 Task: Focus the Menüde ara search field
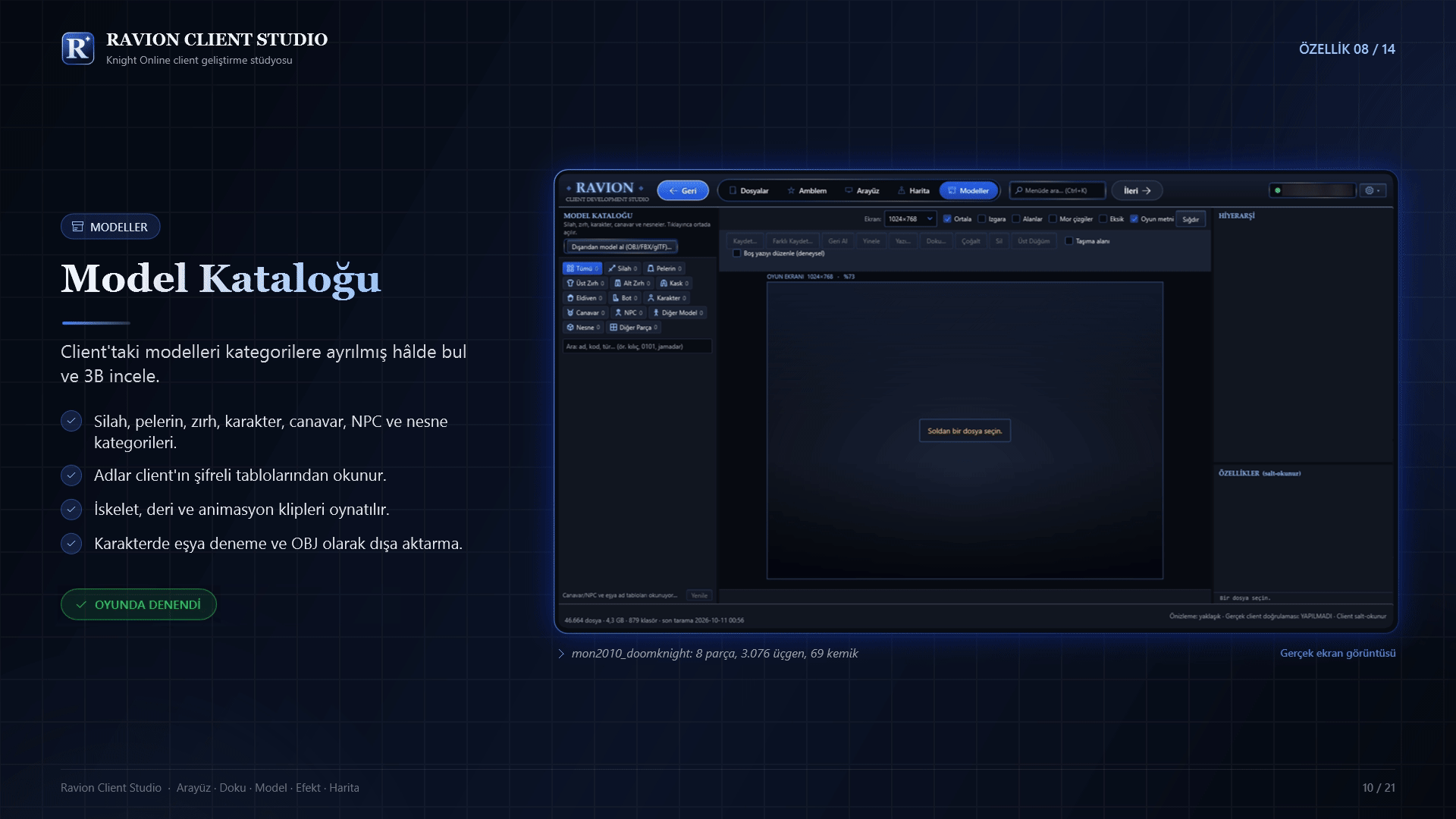click(x=1057, y=190)
